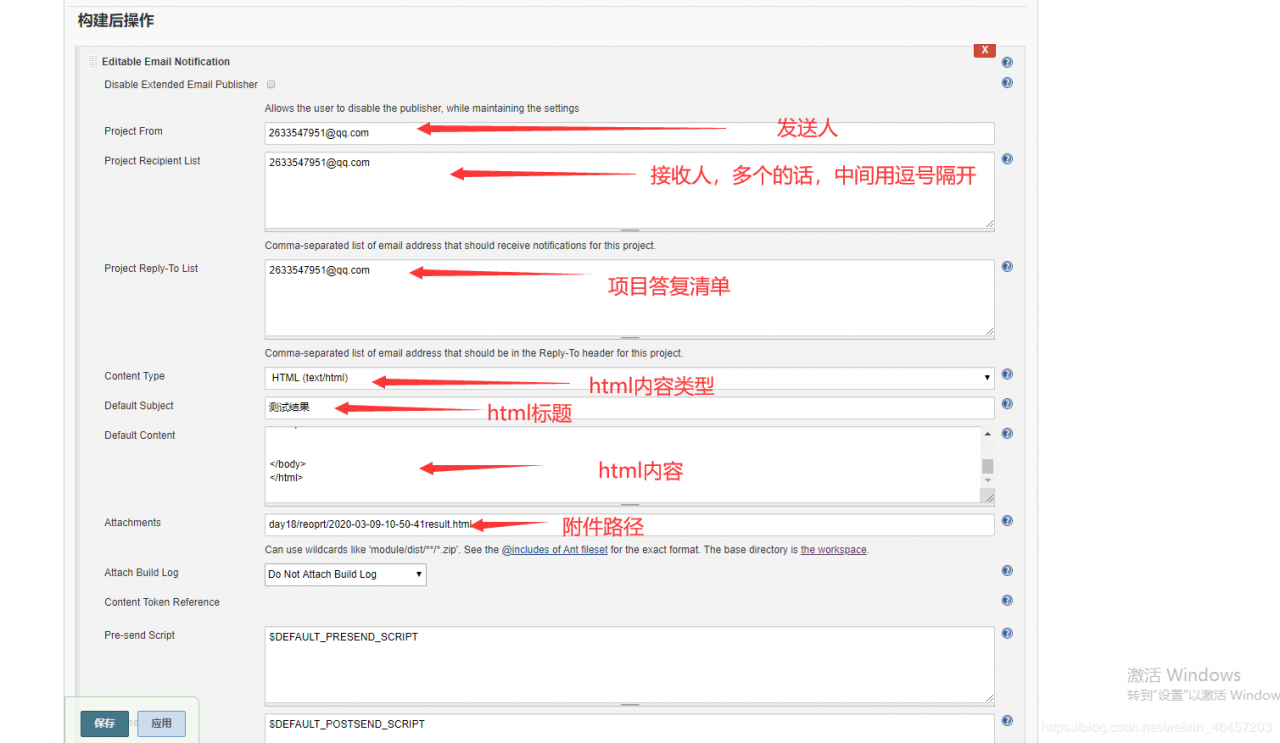Screen dimensions: 1280x743
Task: Click the Editable Email Notification title
Action: tap(166, 62)
